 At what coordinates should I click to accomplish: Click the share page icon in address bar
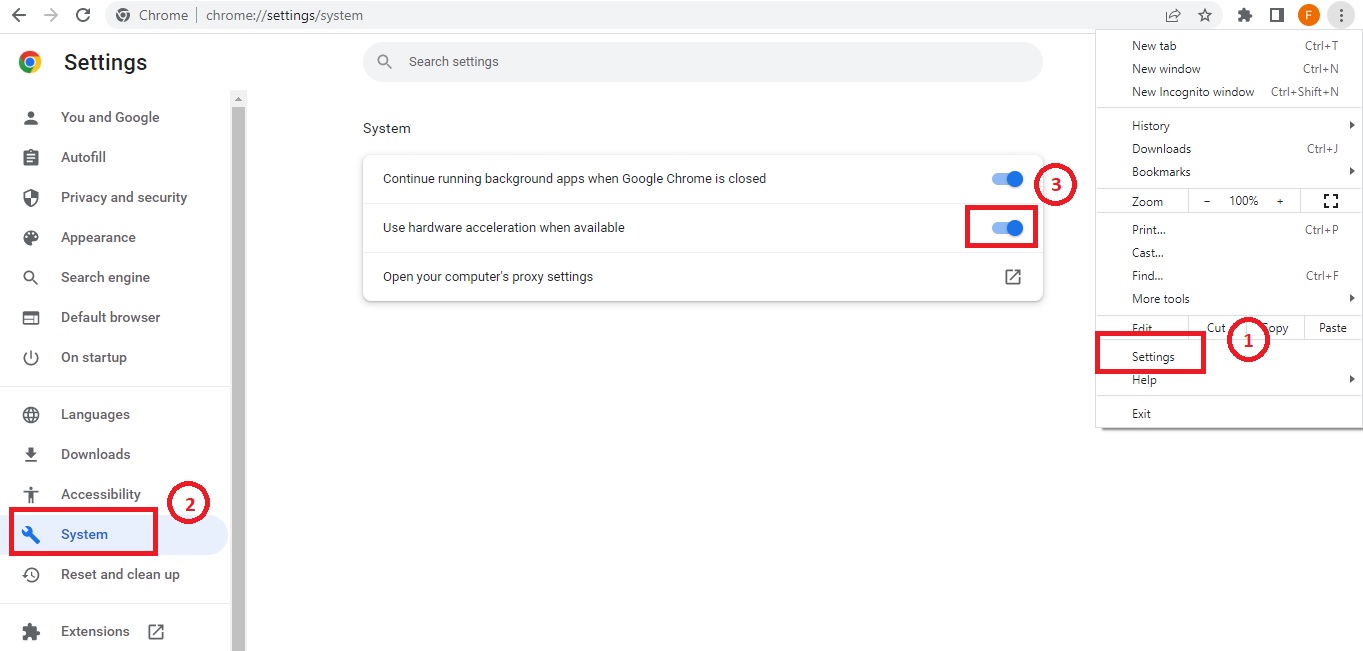[x=1173, y=15]
